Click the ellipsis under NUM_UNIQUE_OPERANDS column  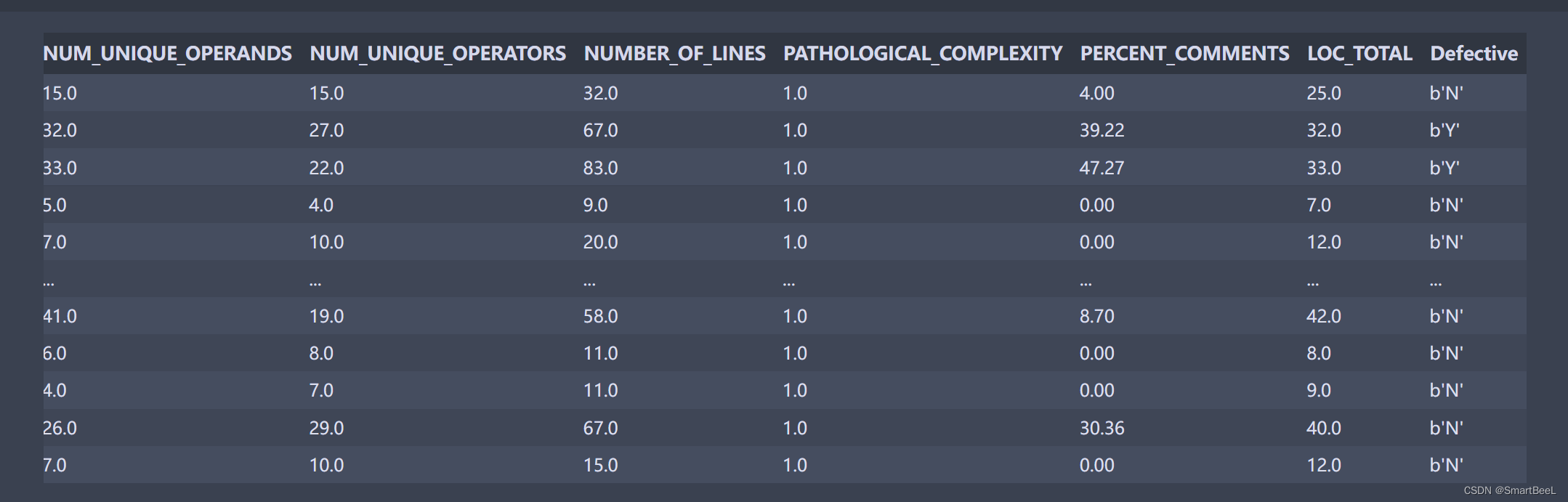tap(49, 283)
